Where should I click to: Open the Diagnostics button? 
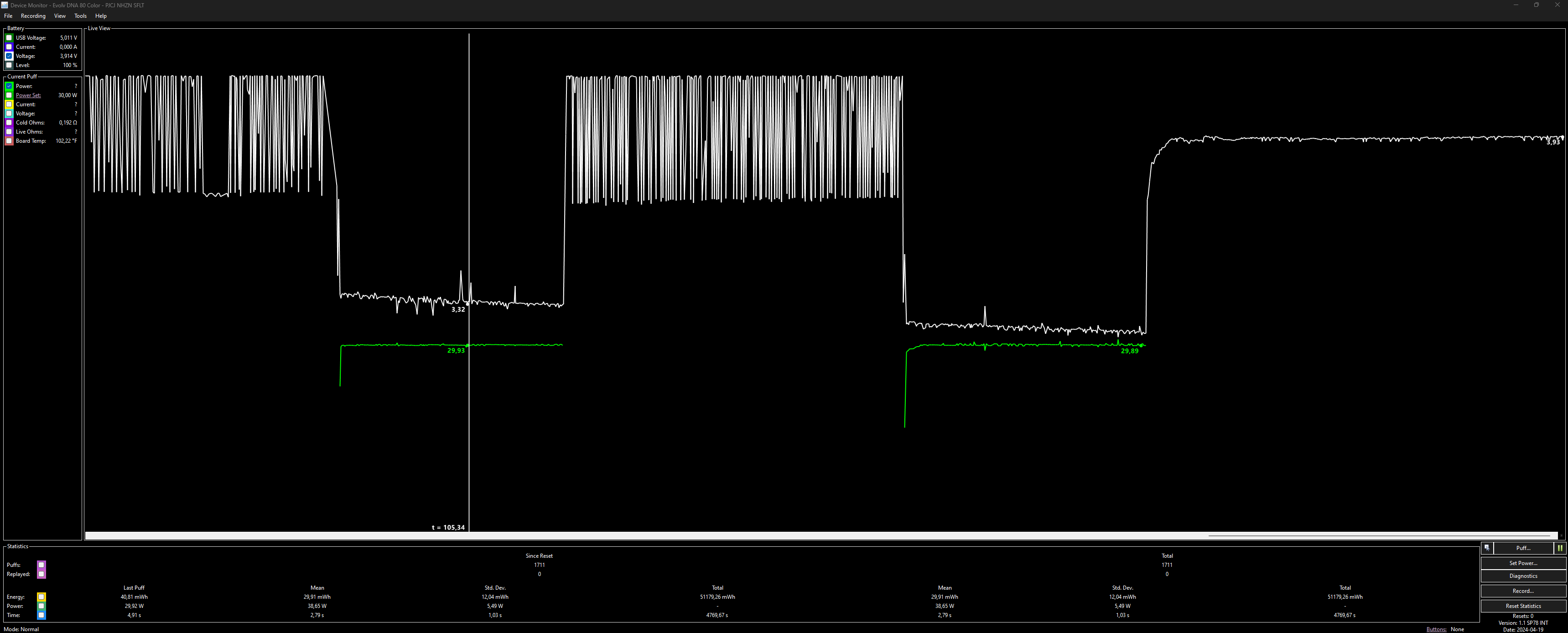[1523, 576]
